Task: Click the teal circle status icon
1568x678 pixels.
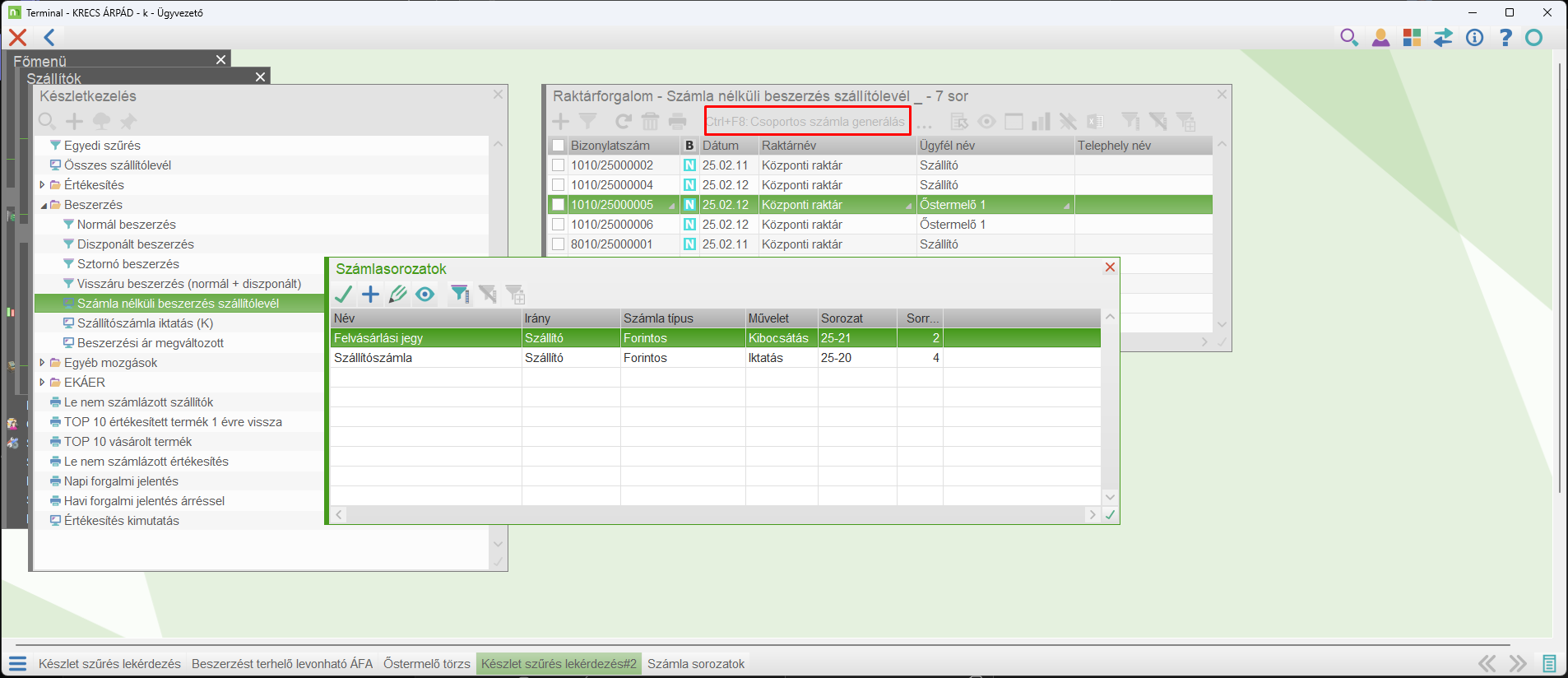Action: [x=1534, y=37]
